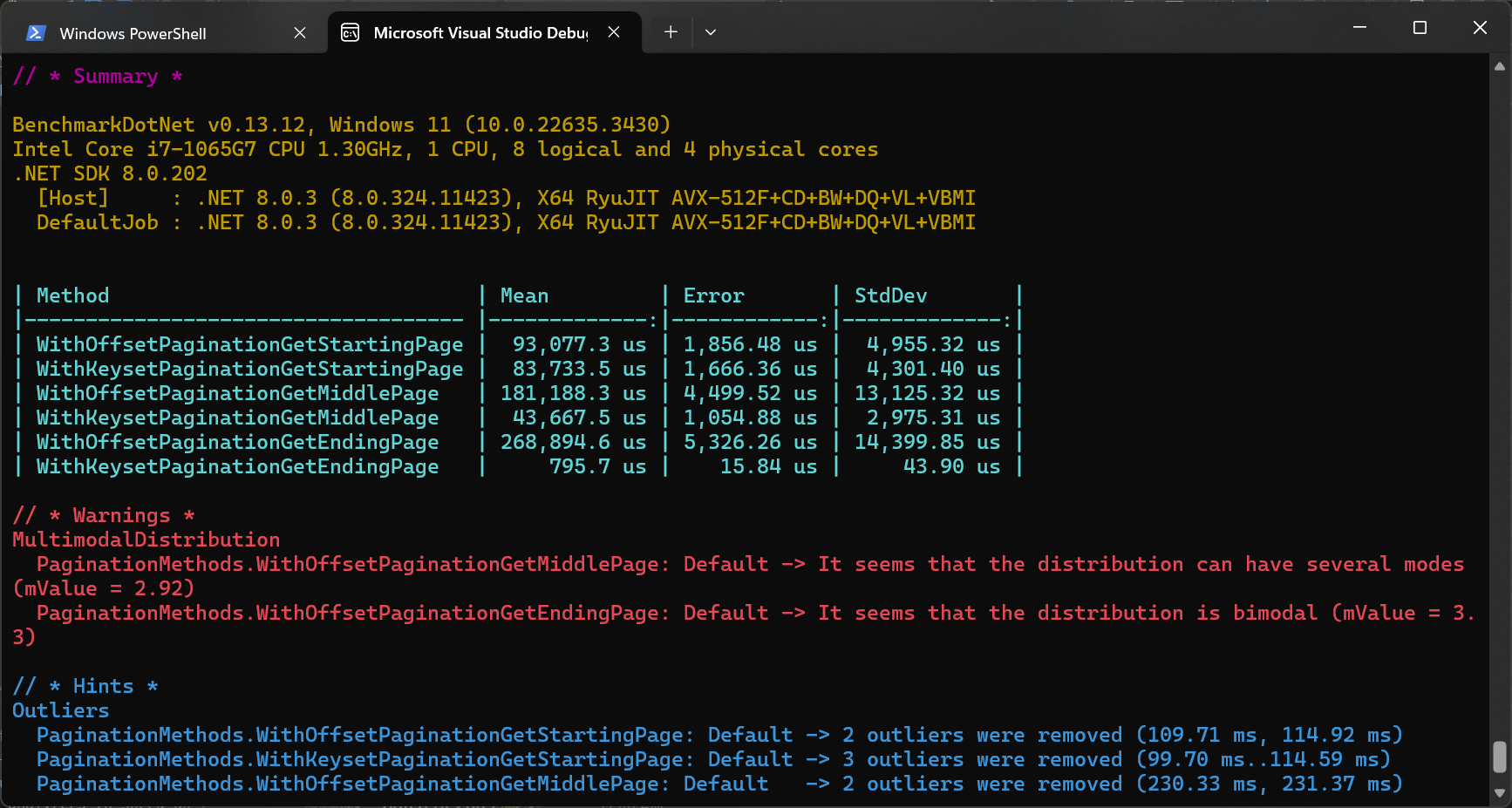Screen dimensions: 1512x808
Task: Click the mean value '83,733.5 us'
Action: (580, 370)
